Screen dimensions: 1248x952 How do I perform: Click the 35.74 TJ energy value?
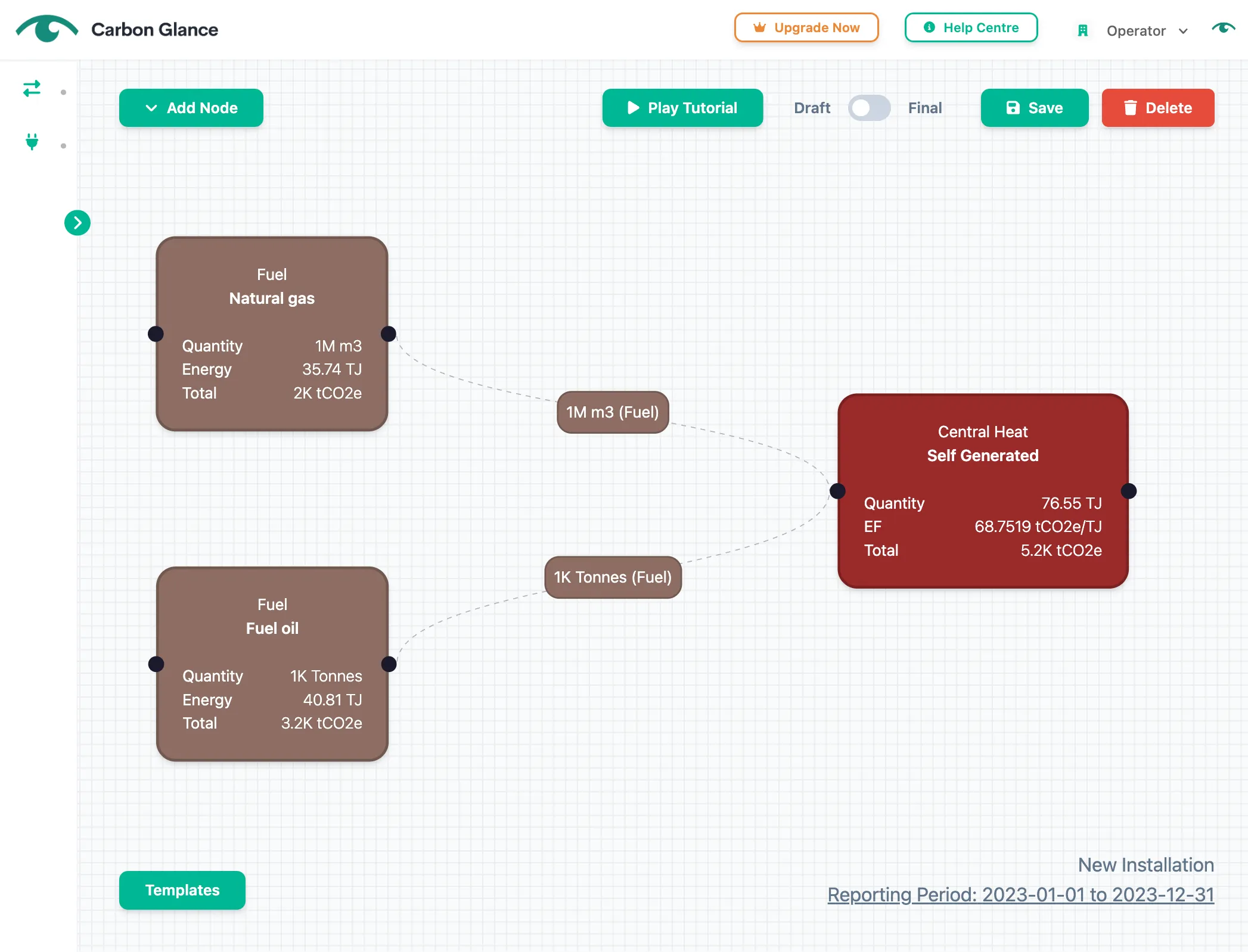point(332,369)
